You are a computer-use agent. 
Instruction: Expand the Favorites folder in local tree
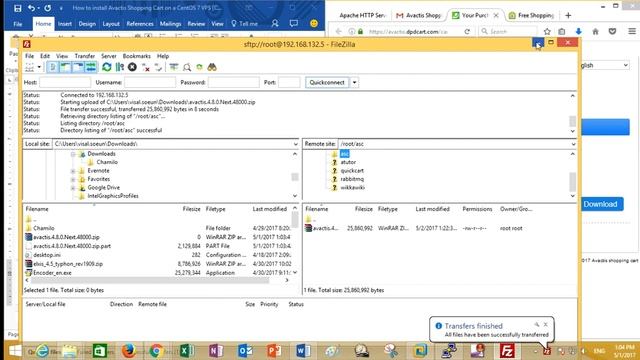coord(73,179)
